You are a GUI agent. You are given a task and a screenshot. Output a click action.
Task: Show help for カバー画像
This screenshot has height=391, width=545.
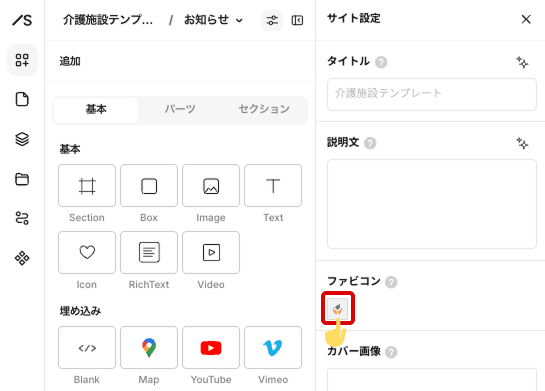(x=391, y=352)
